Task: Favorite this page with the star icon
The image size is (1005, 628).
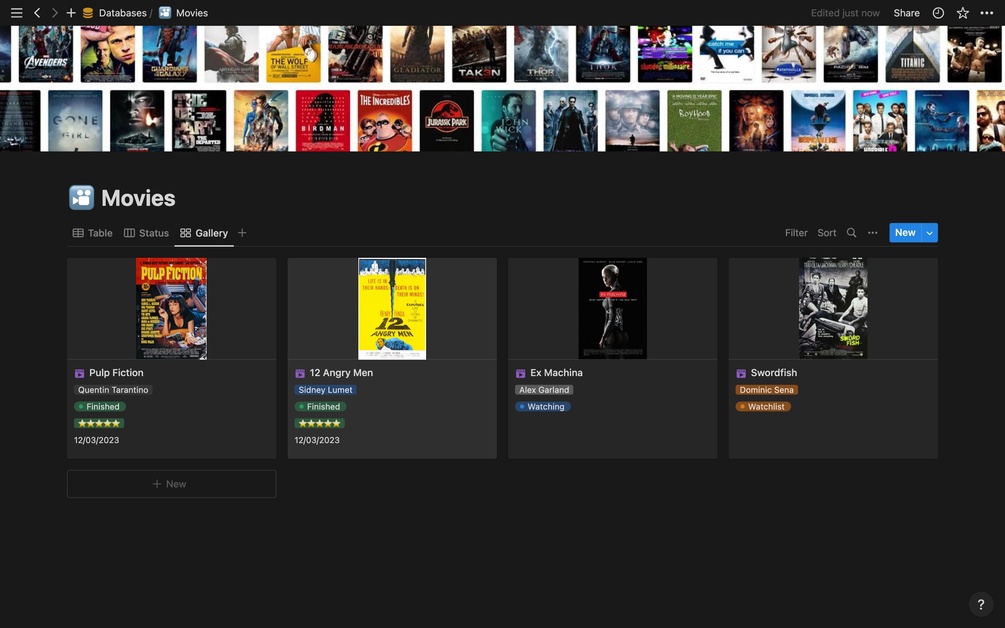Action: 963,13
